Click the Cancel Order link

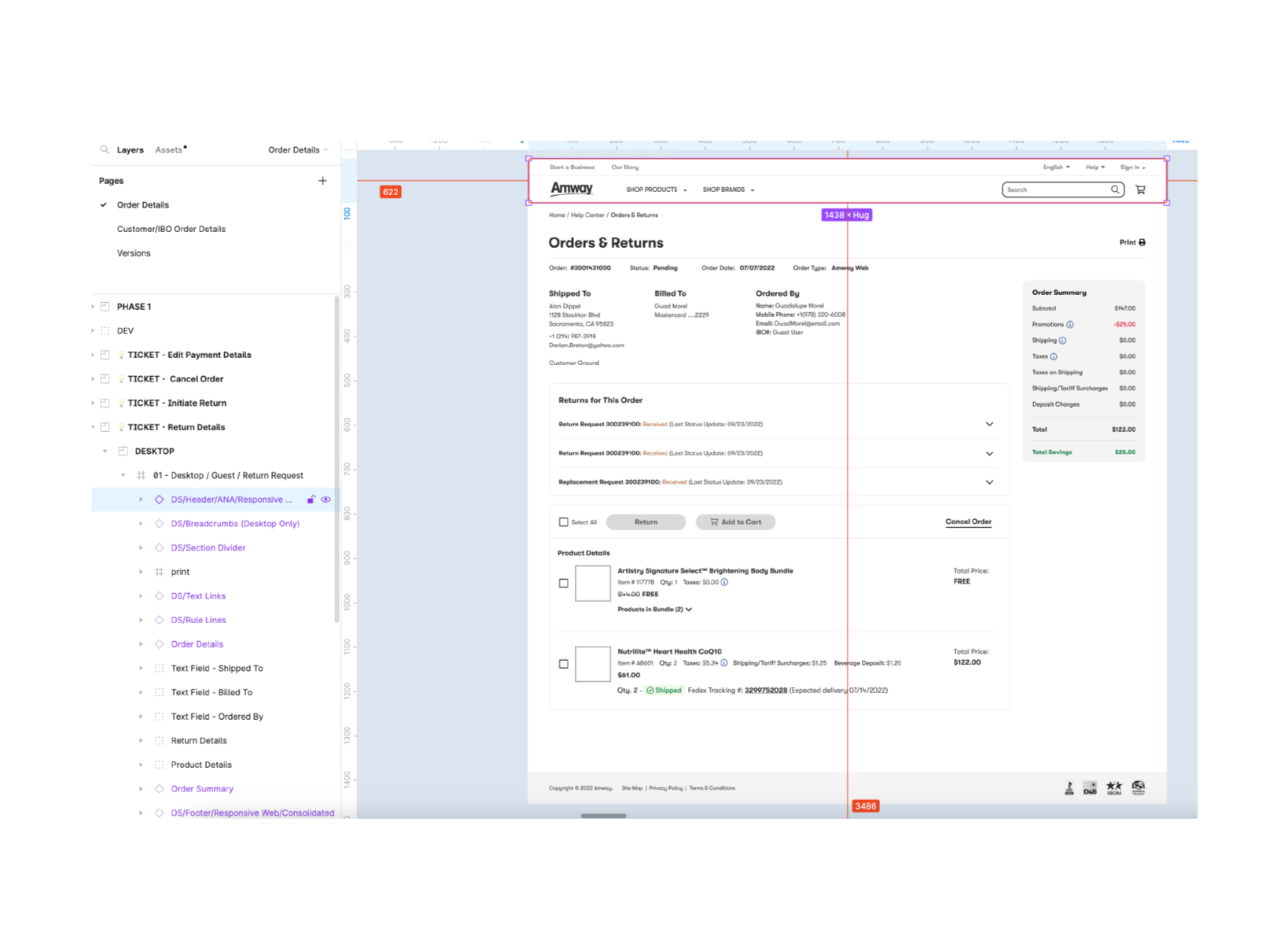click(x=968, y=522)
